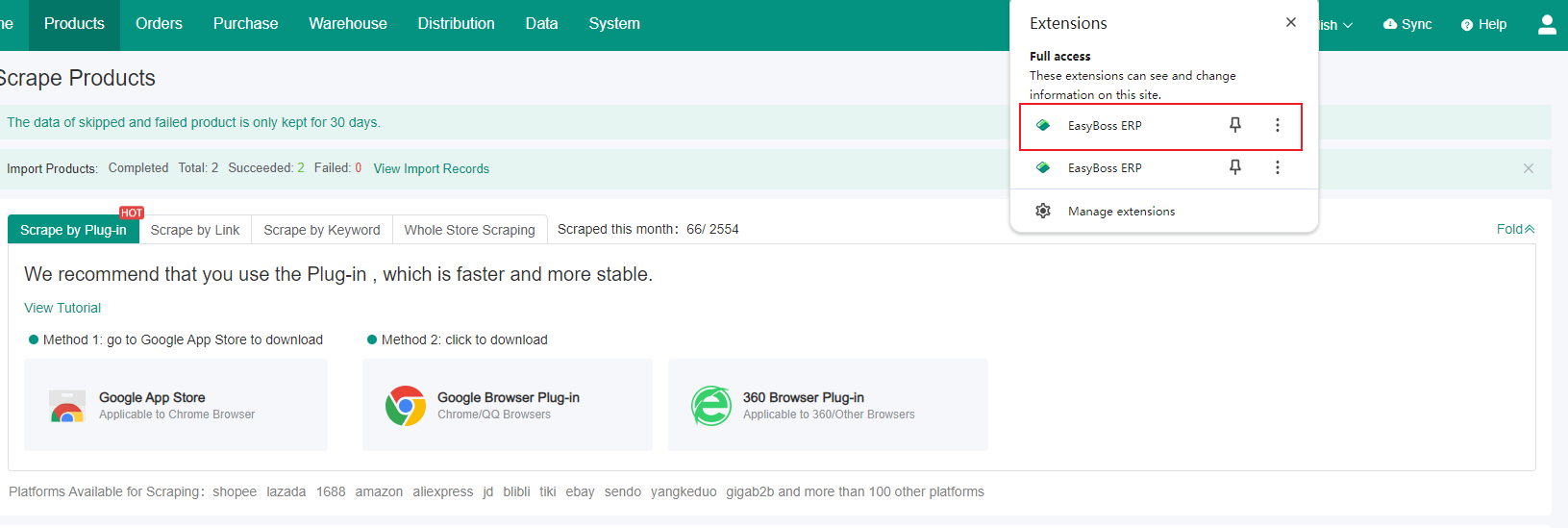Click 'Method 2: click to download' text
The image size is (1568, 528).
click(464, 339)
